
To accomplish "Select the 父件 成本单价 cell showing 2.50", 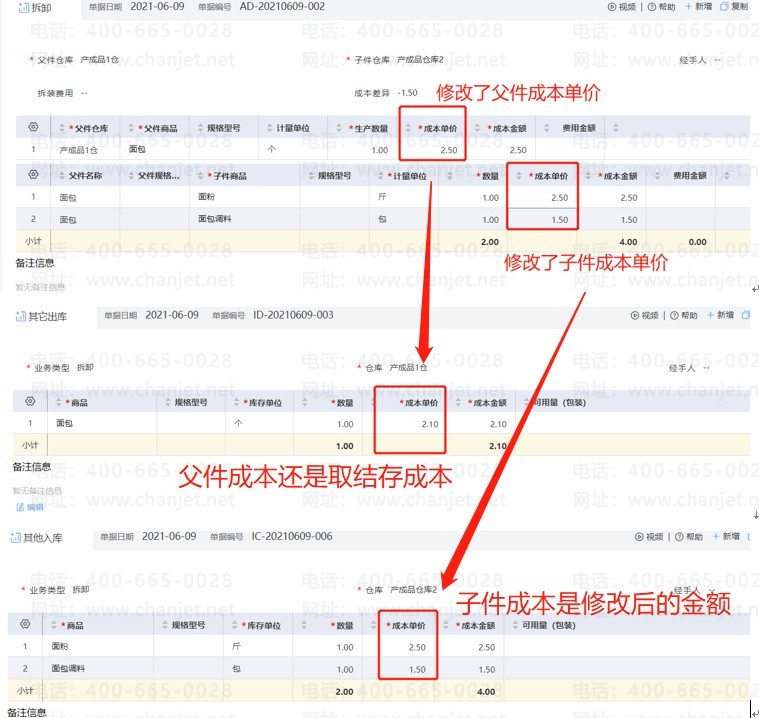I will point(432,150).
